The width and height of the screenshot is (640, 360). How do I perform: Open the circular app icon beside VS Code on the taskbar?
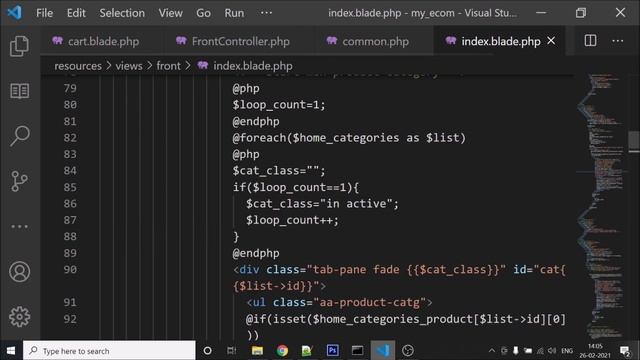click(408, 351)
